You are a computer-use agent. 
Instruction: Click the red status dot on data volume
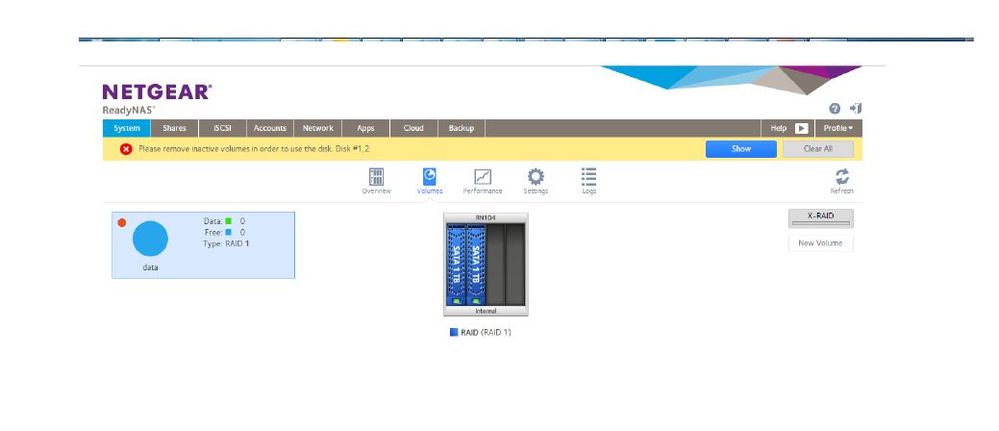point(122,223)
